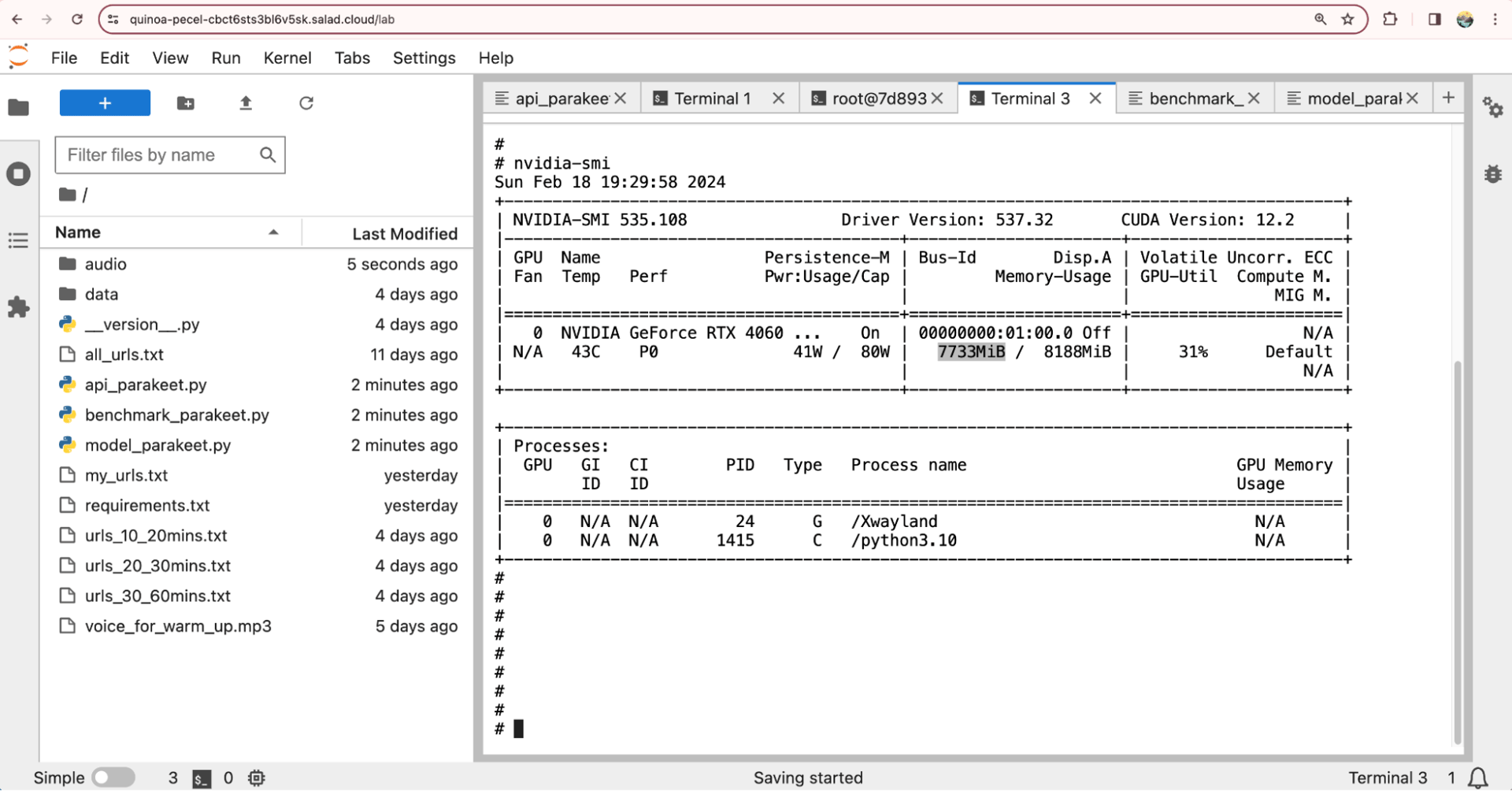Open the Settings menu
Image resolution: width=1512 pixels, height=791 pixels.
424,58
